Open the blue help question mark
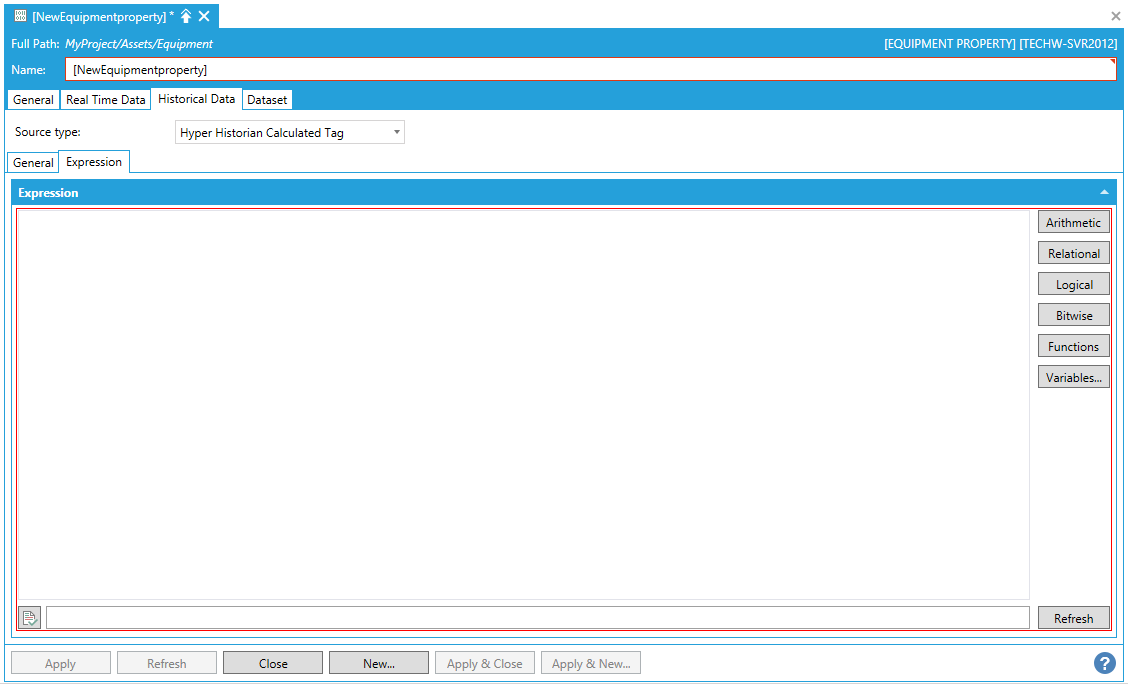 tap(1104, 663)
